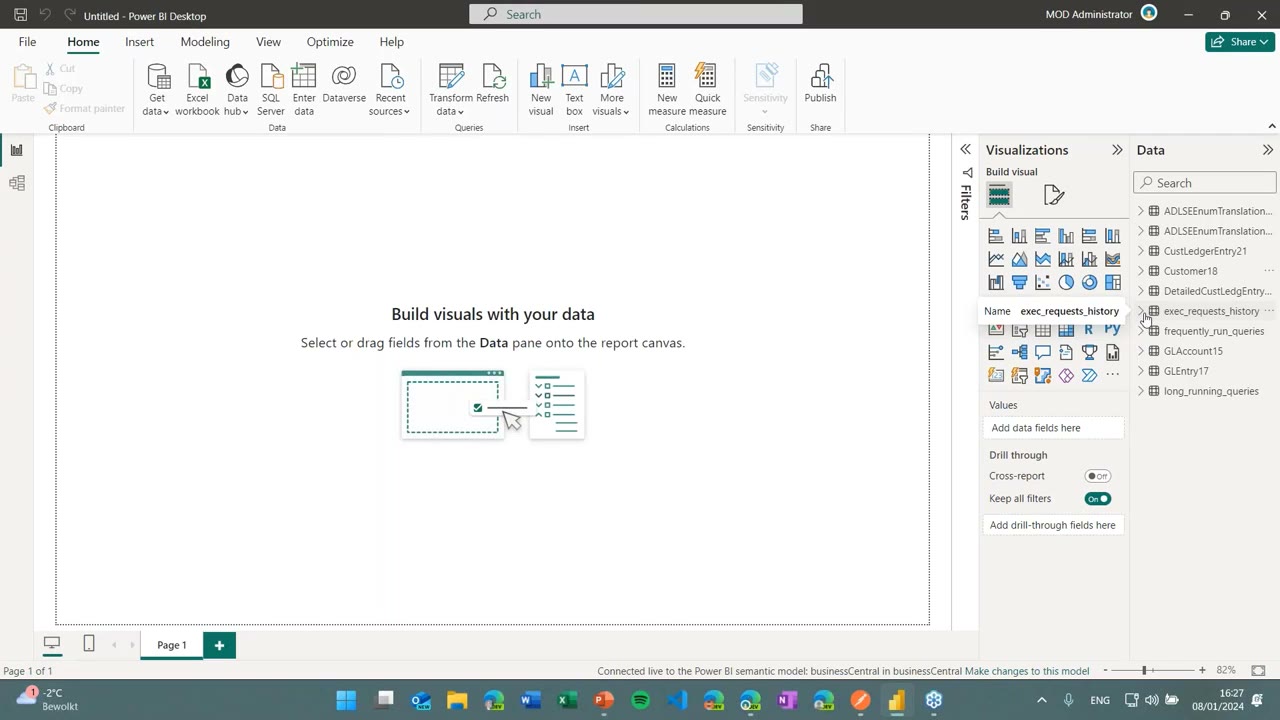The width and height of the screenshot is (1280, 720).
Task: Select the Clustered column chart visual
Action: pyautogui.click(x=1066, y=236)
